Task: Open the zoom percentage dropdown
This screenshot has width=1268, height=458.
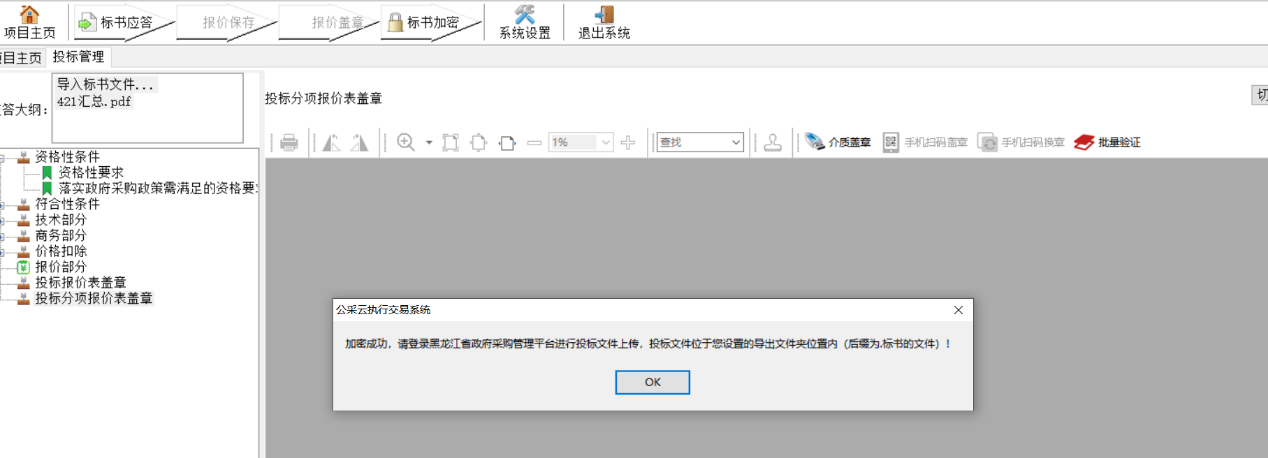Action: tap(605, 143)
